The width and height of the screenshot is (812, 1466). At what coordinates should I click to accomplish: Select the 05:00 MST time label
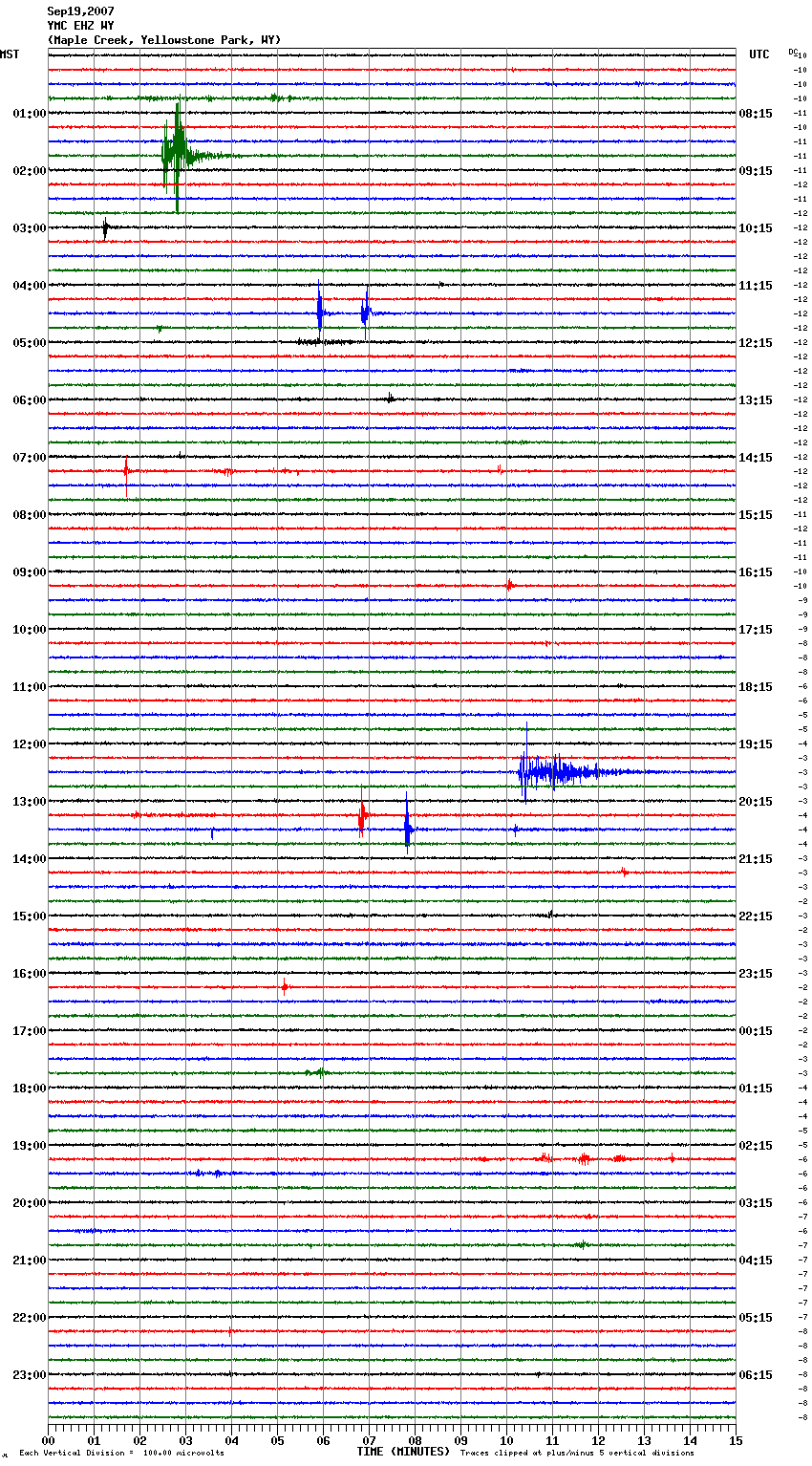30,343
